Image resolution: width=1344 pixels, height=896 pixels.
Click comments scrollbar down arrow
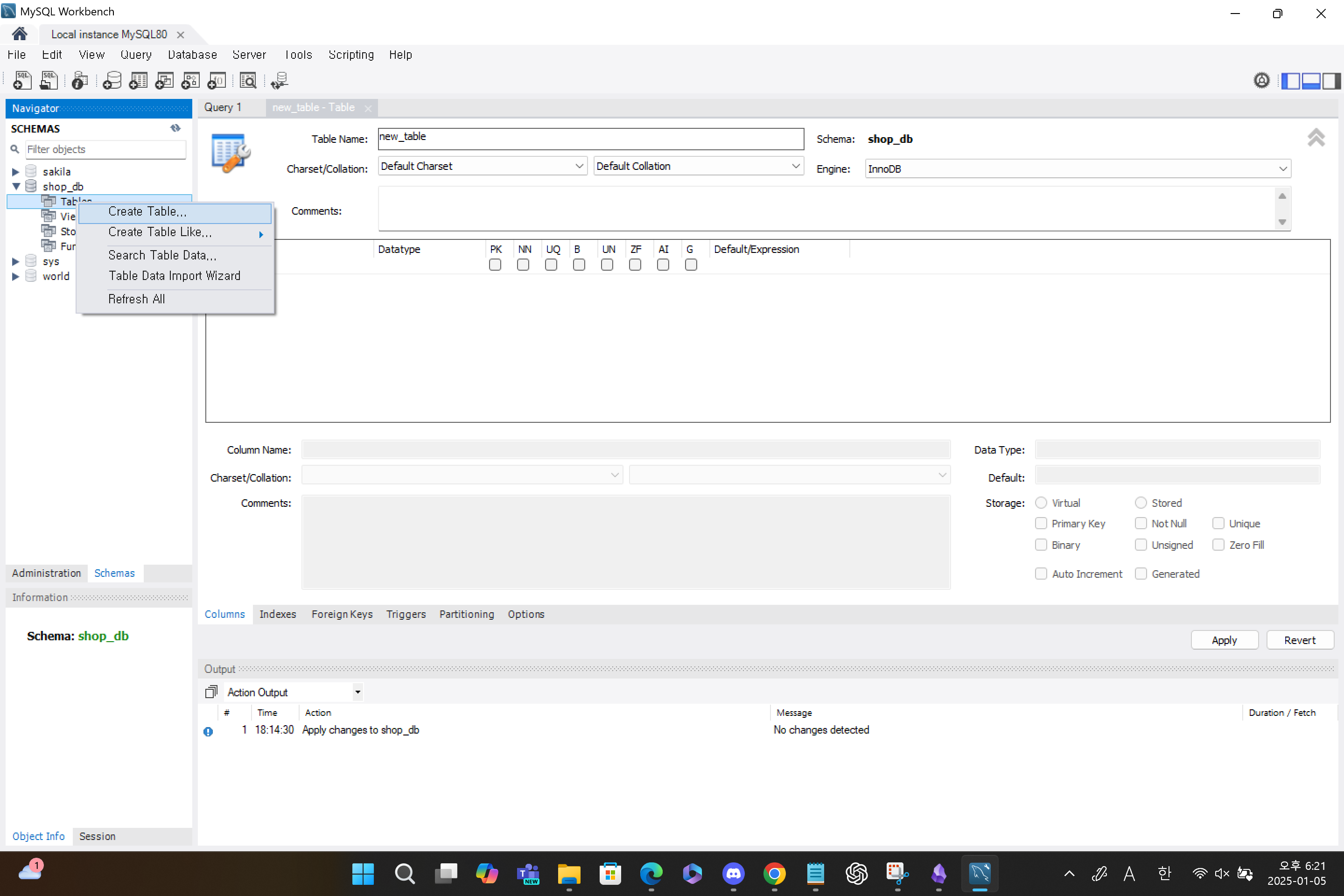(1282, 222)
